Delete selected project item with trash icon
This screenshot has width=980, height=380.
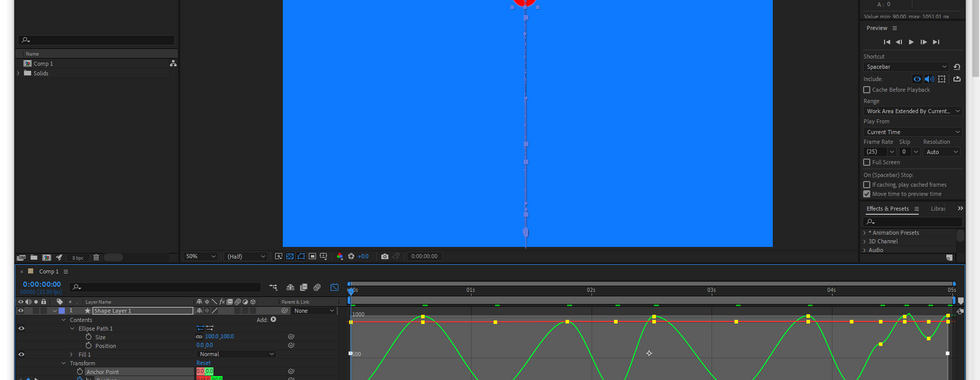click(96, 258)
